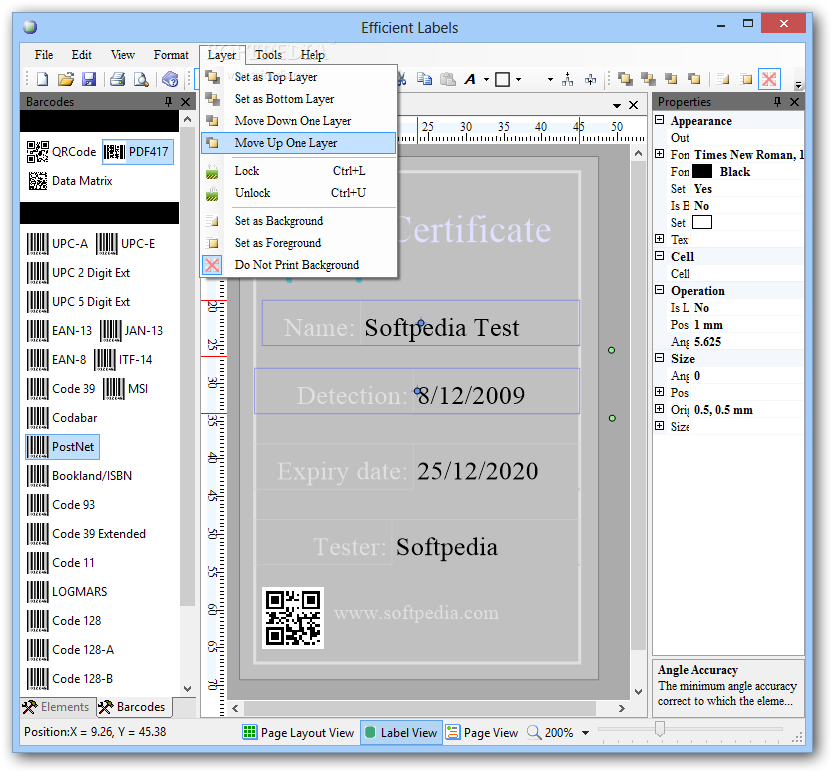Click toolbar Set as Foreground icon

click(x=746, y=79)
